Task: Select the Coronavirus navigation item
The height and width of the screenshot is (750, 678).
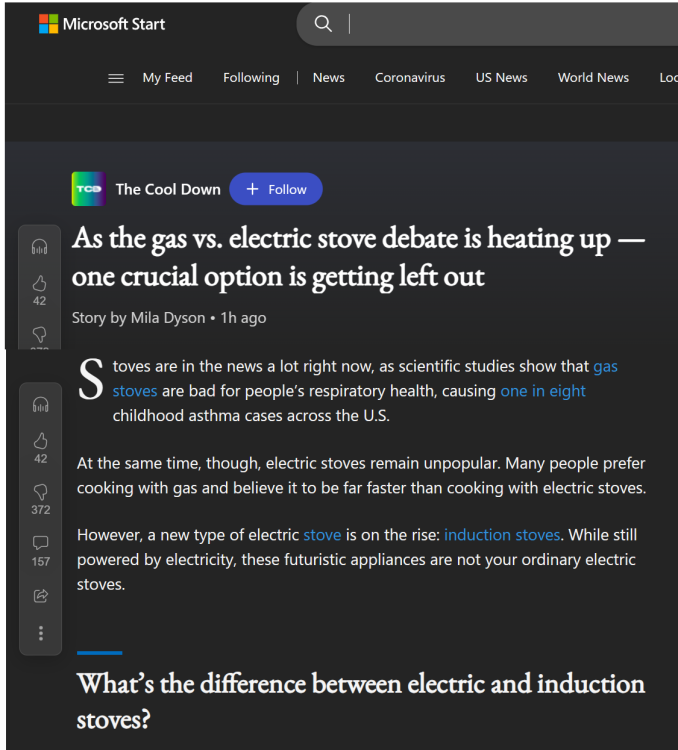Action: click(410, 78)
